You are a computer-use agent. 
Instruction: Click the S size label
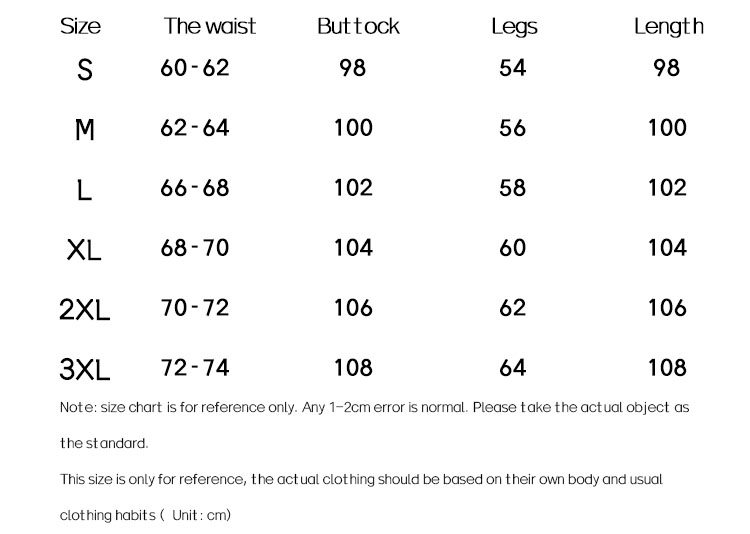tap(85, 70)
